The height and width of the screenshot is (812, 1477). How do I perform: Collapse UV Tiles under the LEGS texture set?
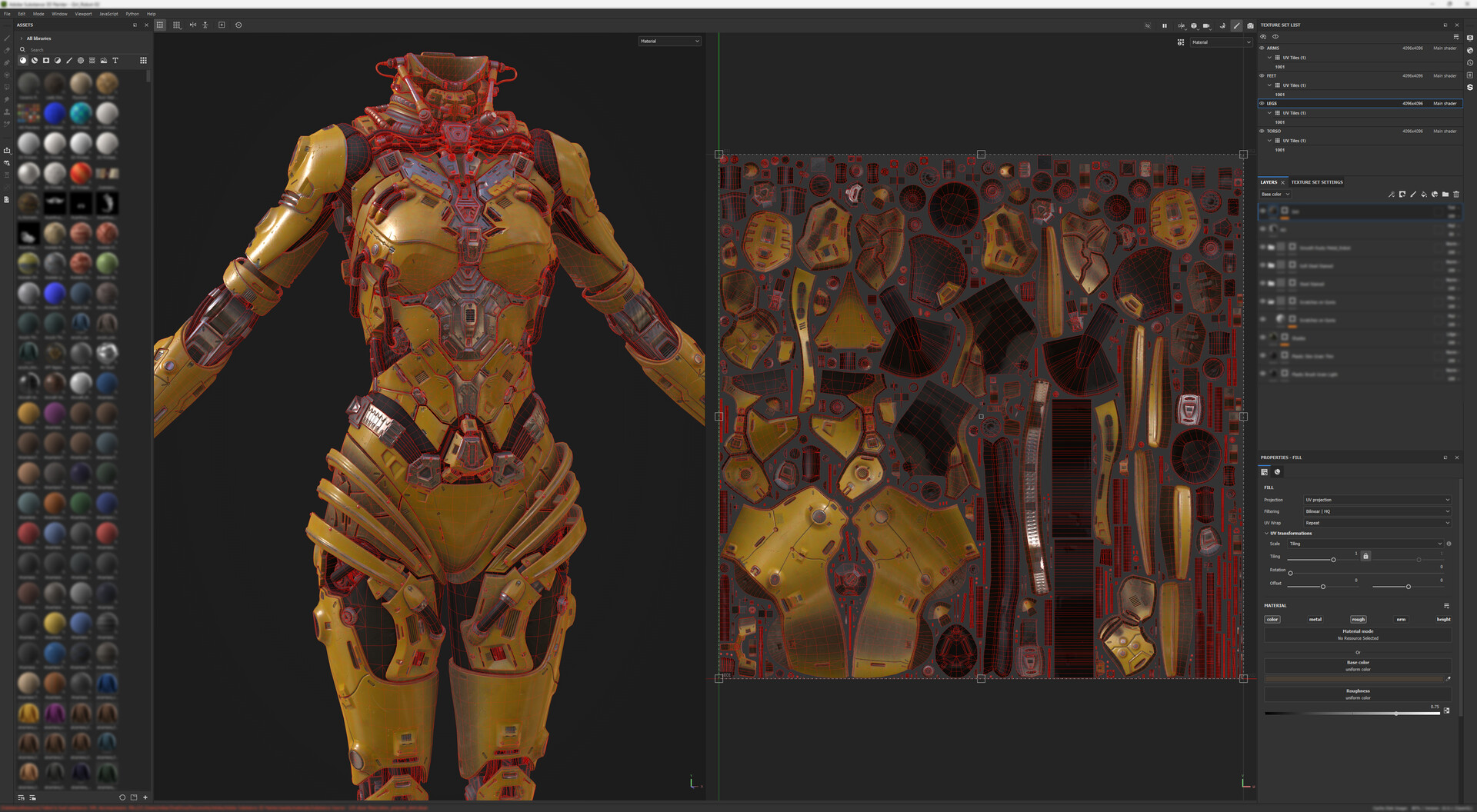[x=1270, y=112]
